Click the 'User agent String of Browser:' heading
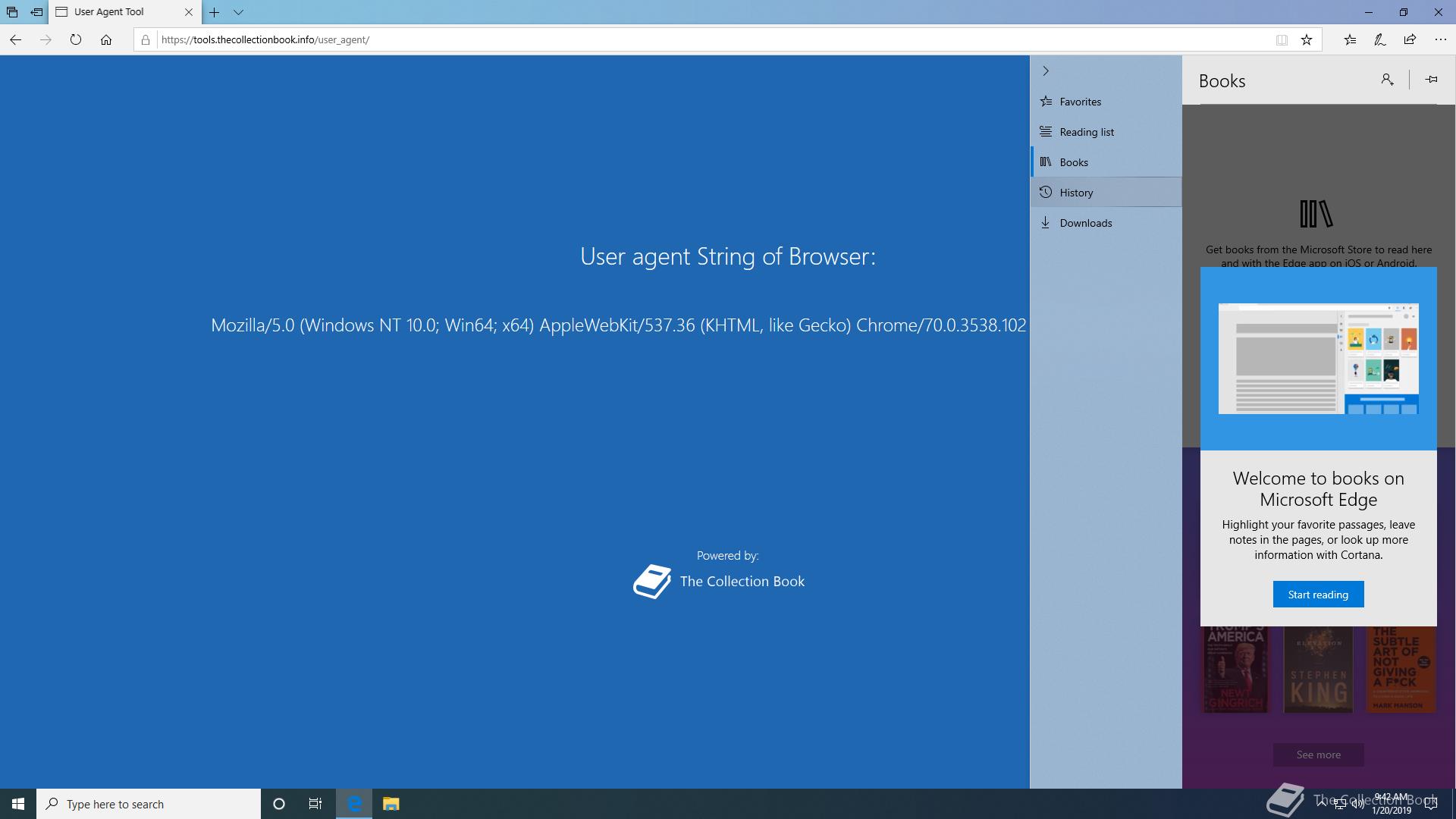Viewport: 1456px width, 819px height. [728, 256]
